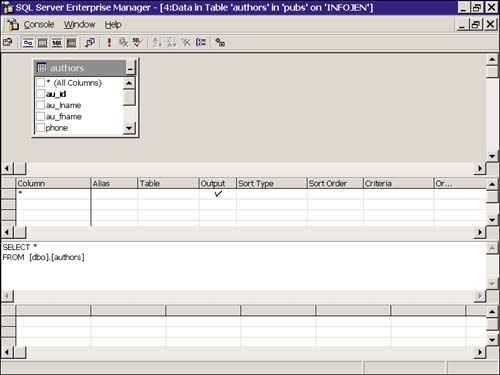This screenshot has height=375, width=500.
Task: Click the Verify SQL icon
Action: point(138,42)
